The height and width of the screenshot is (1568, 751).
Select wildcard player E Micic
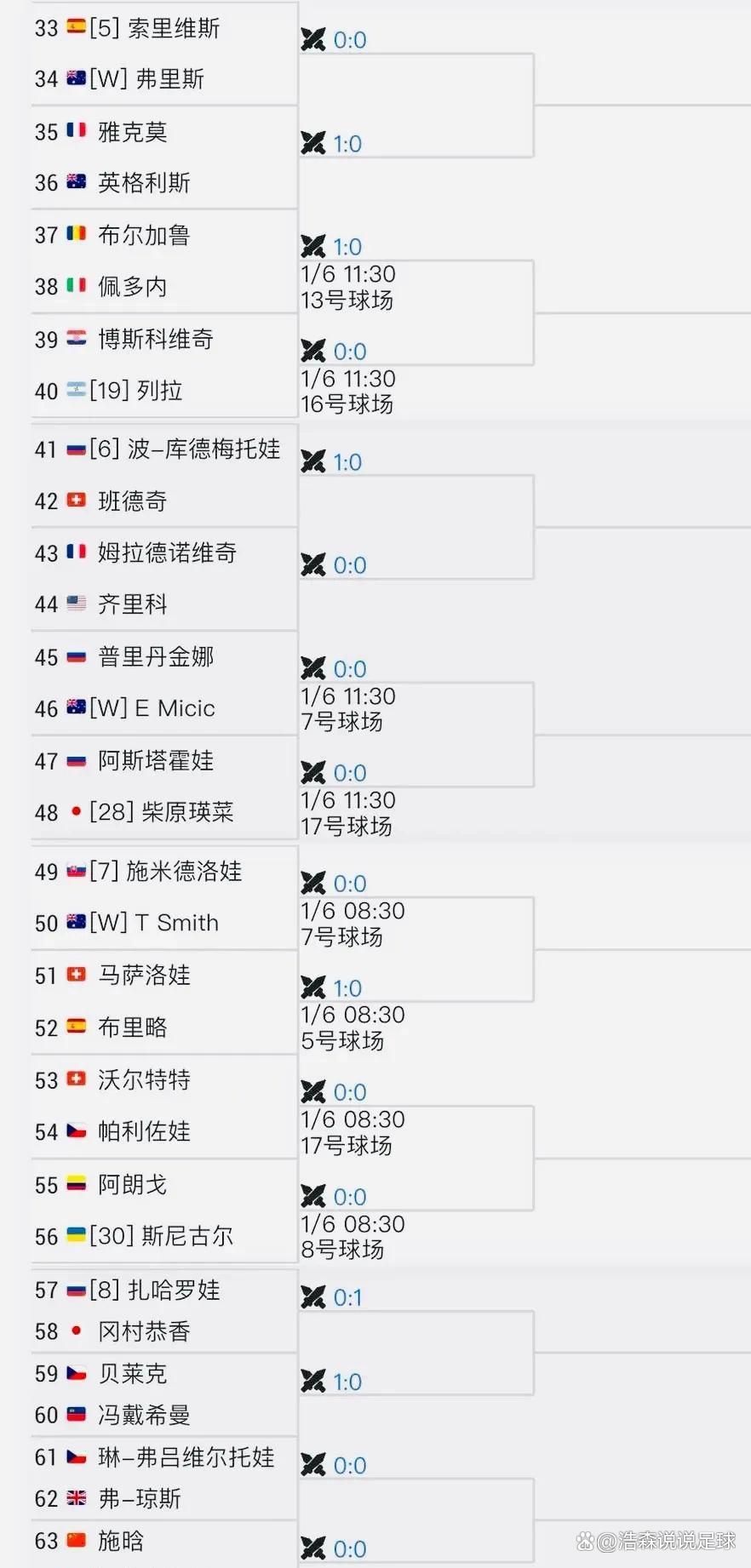click(x=175, y=708)
